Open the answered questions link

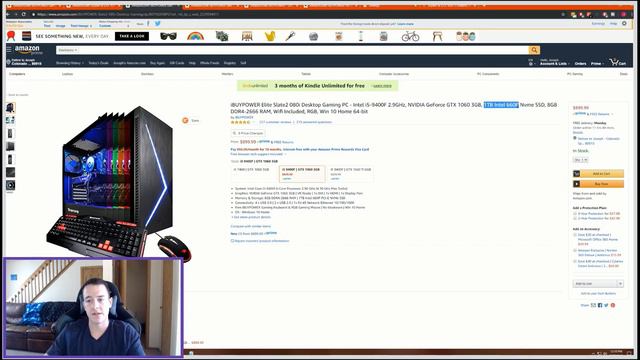point(314,122)
